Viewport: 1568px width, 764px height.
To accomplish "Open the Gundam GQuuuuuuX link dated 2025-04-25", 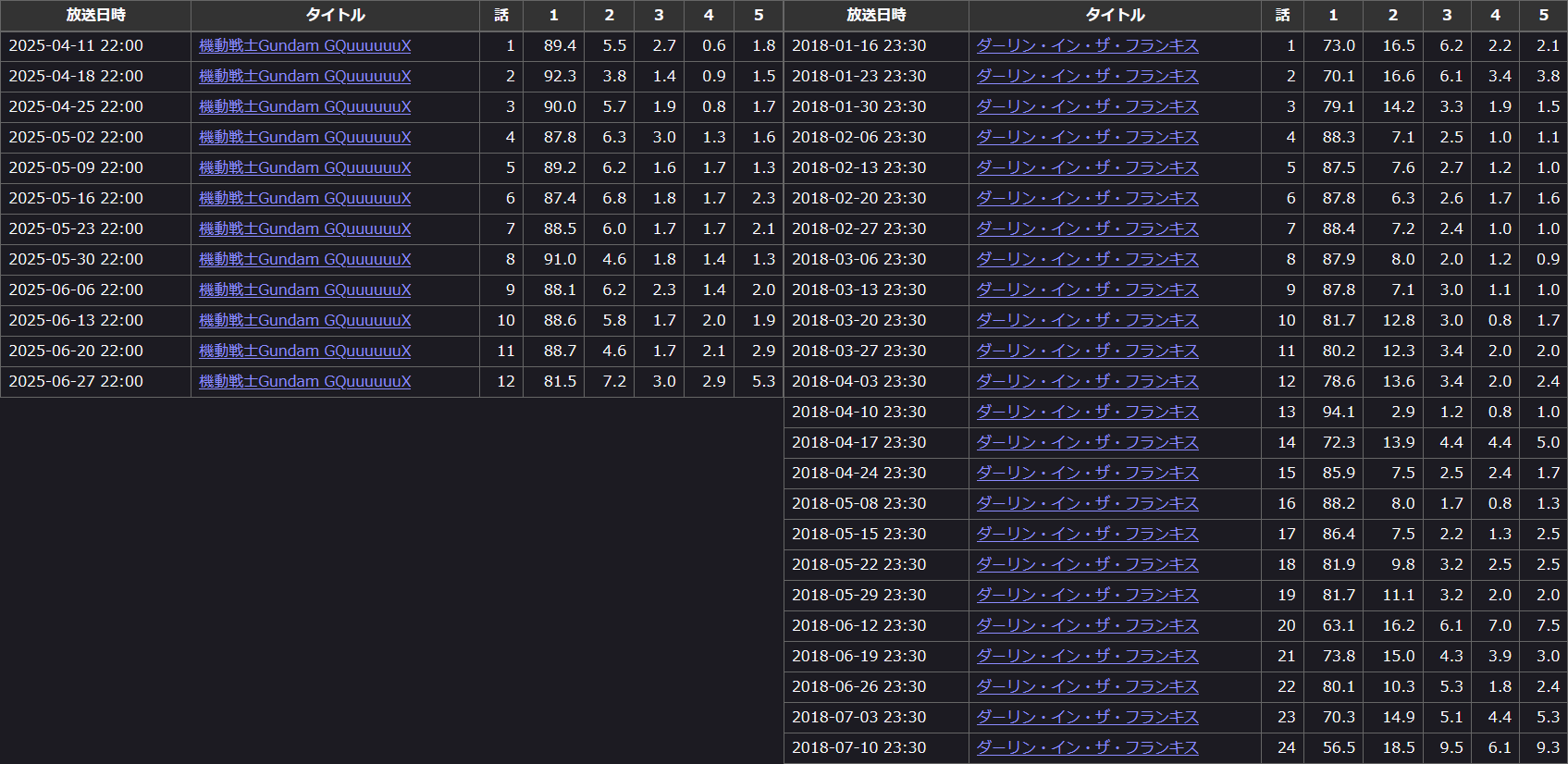I will (x=304, y=106).
